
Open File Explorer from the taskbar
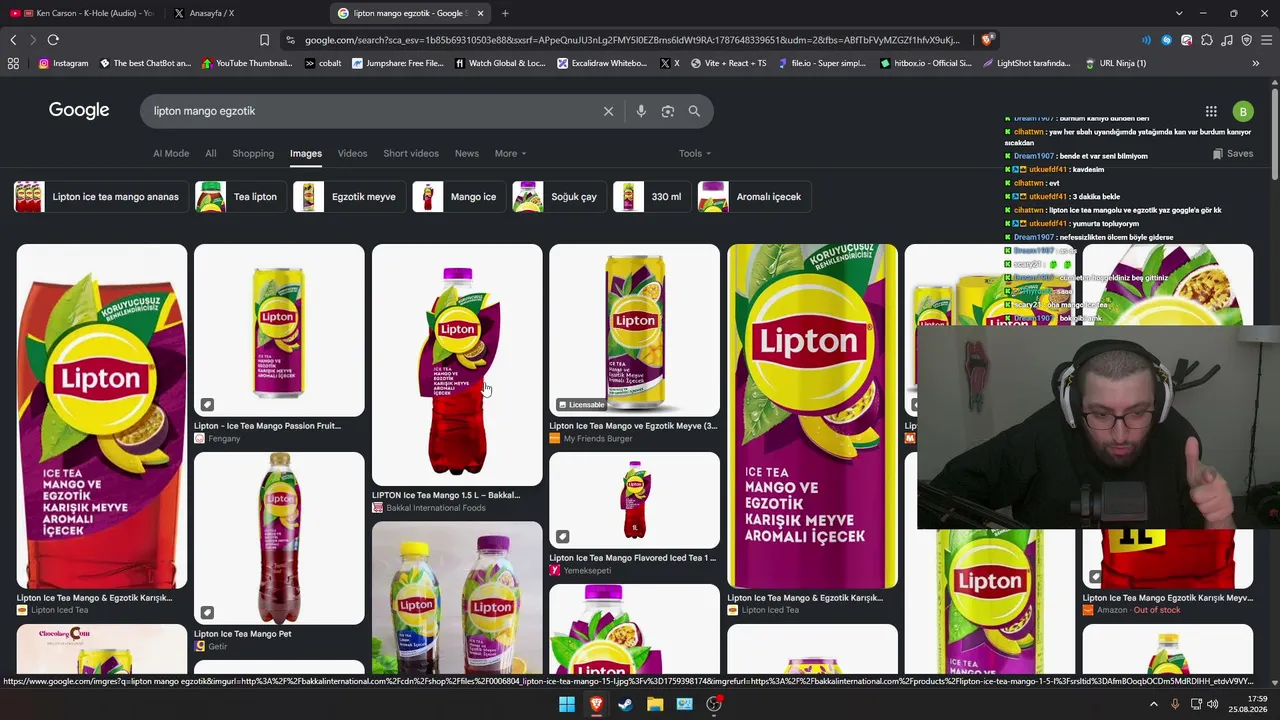(655, 704)
